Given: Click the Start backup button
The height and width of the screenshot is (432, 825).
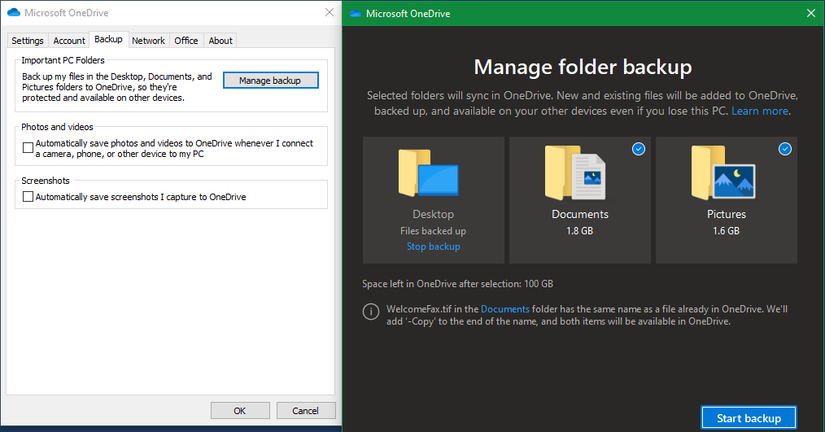Looking at the screenshot, I should pos(748,418).
